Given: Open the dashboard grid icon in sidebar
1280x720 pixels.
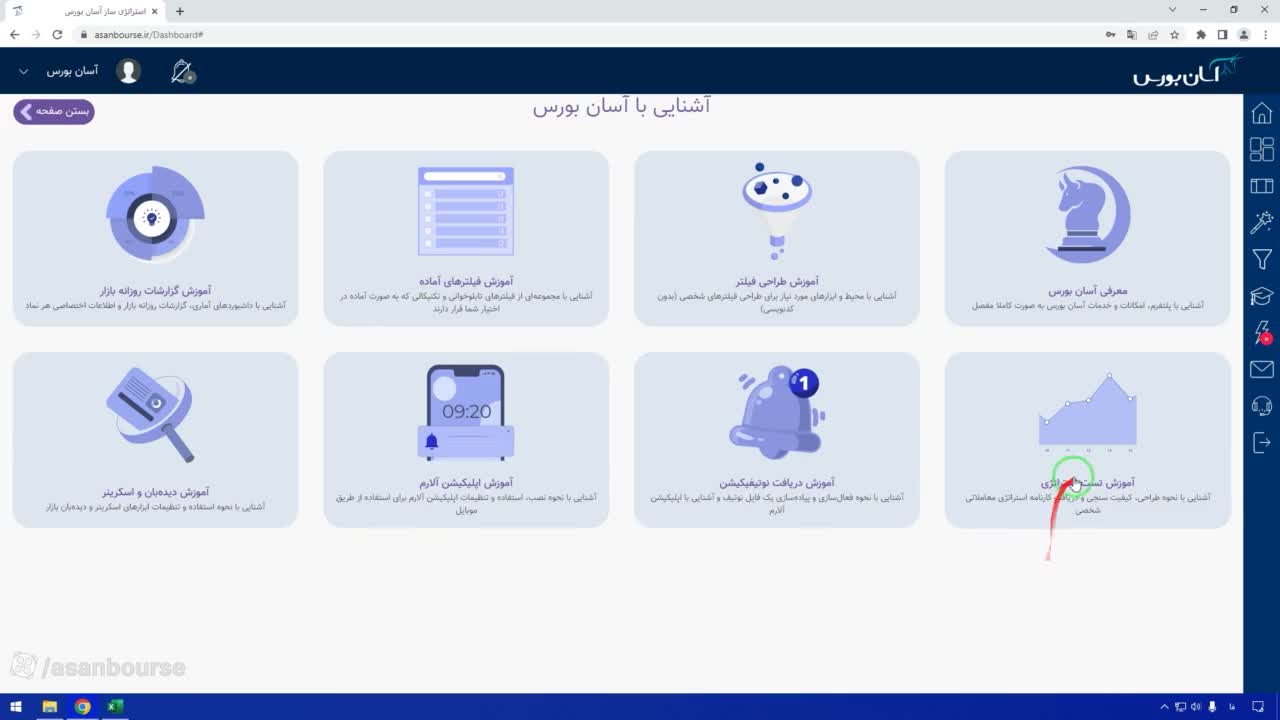Looking at the screenshot, I should pos(1262,149).
